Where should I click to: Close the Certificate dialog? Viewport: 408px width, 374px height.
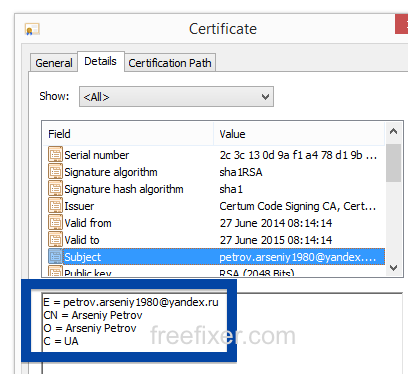[x=402, y=24]
